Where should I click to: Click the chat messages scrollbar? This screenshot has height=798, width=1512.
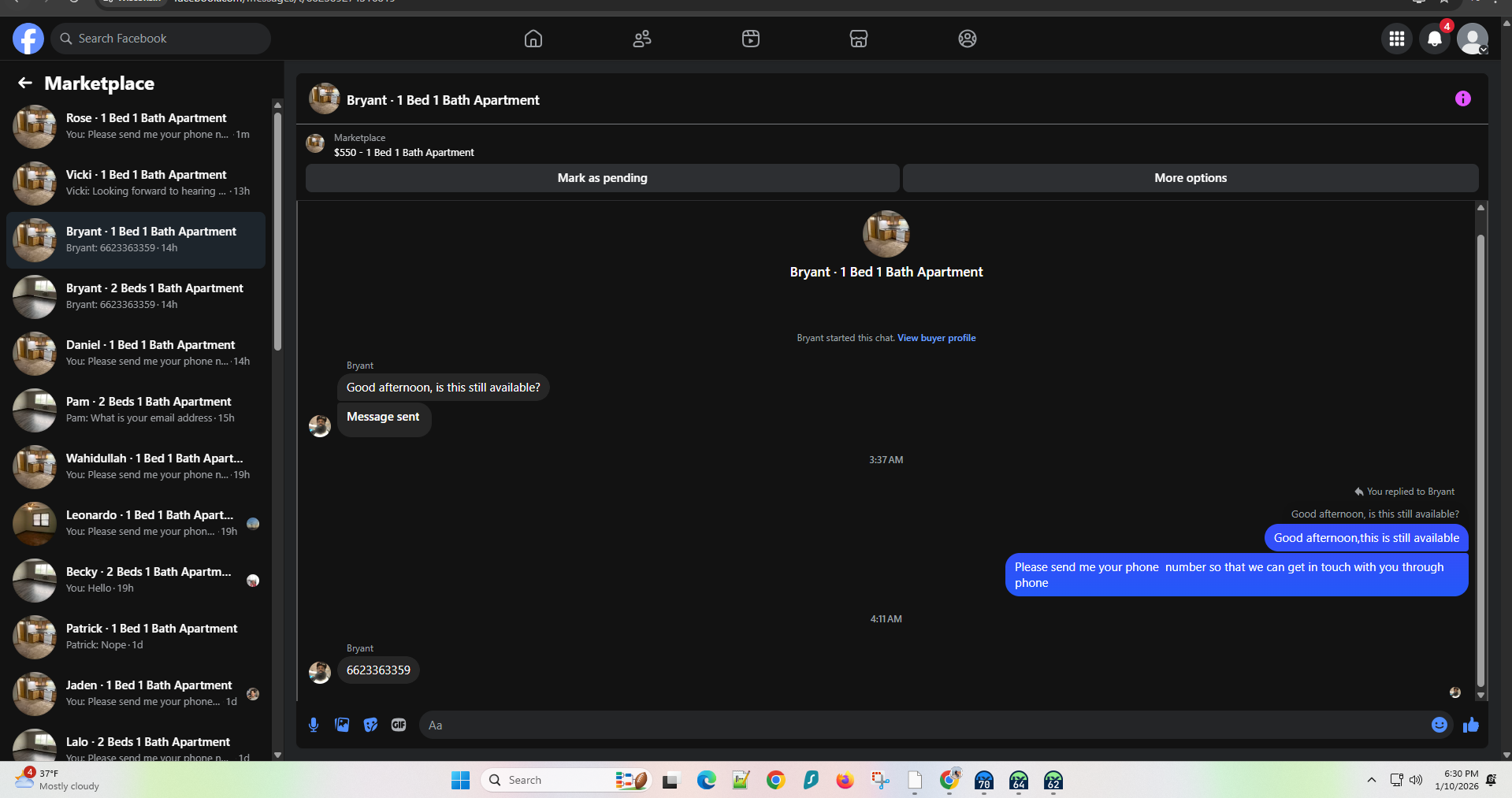(x=1480, y=461)
